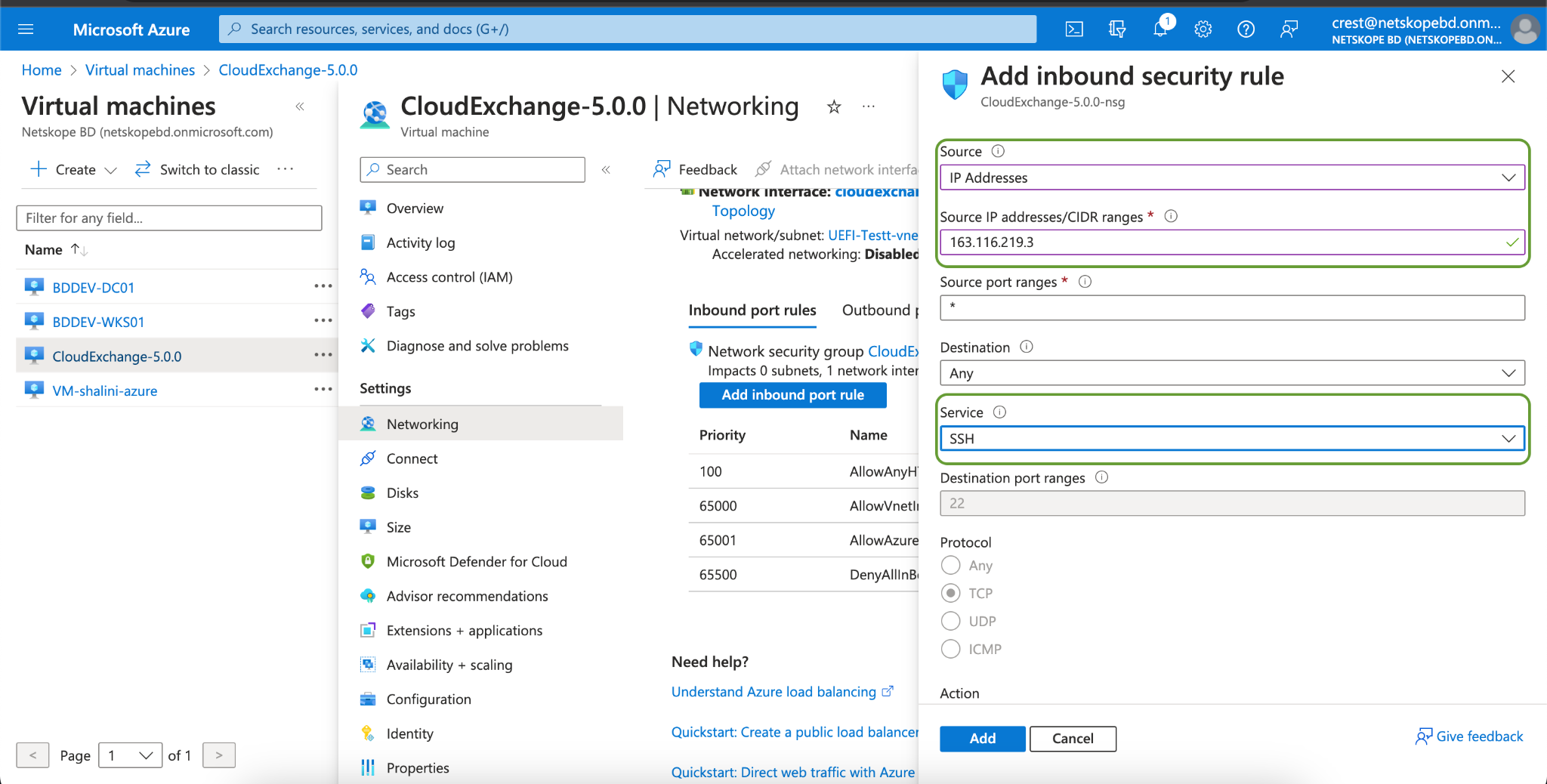The width and height of the screenshot is (1547, 784).
Task: Expand the Destination dropdown showing Any
Action: point(1232,373)
